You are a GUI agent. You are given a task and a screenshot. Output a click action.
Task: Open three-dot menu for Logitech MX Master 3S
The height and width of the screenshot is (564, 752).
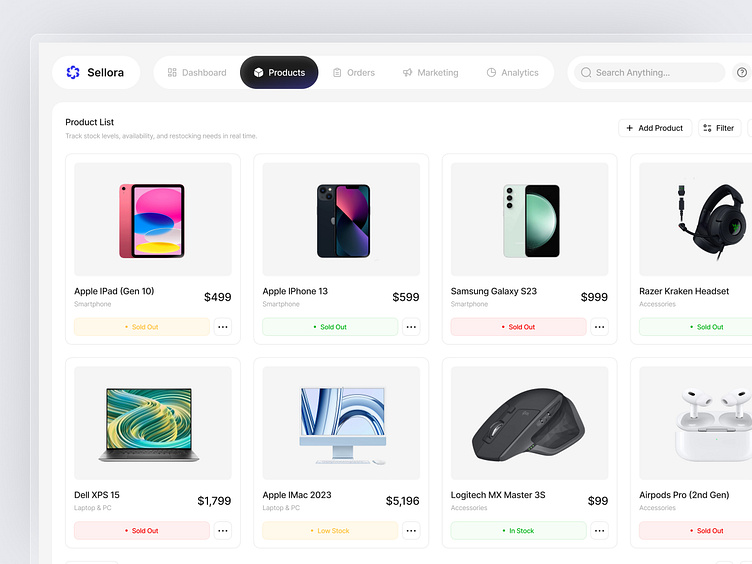(x=599, y=531)
